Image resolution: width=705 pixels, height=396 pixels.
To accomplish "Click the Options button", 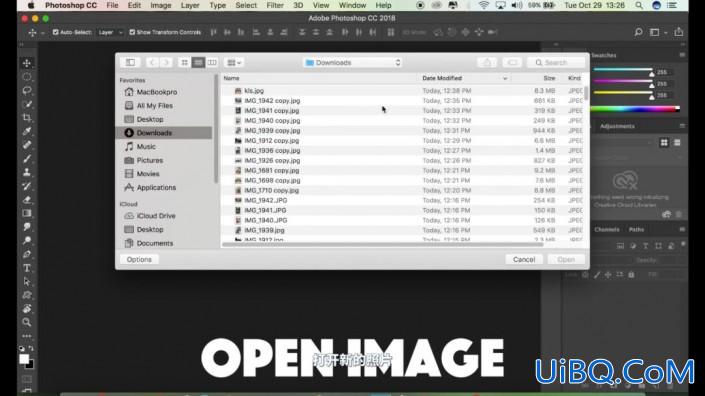I will pyautogui.click(x=139, y=259).
